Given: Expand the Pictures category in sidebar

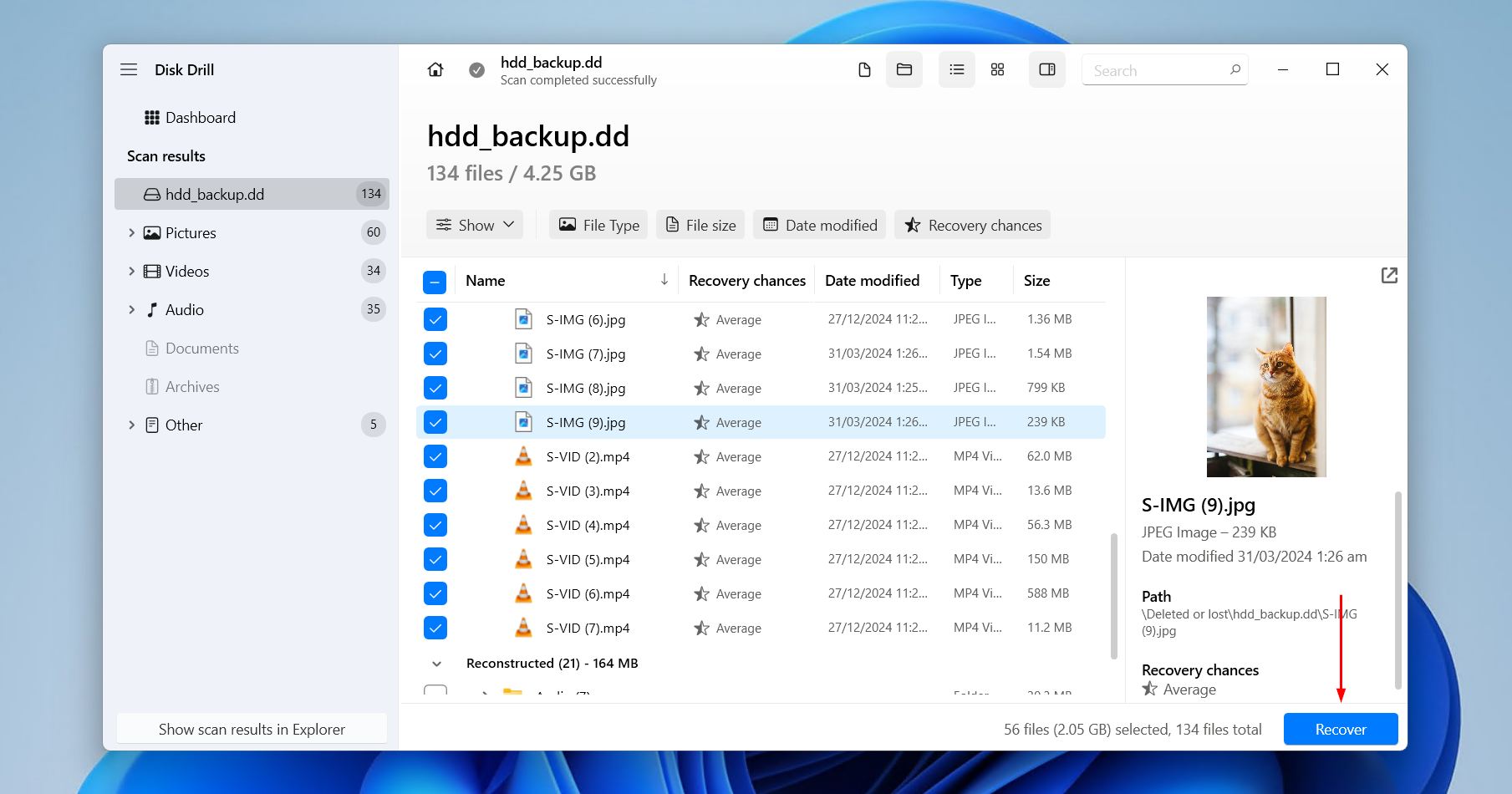Looking at the screenshot, I should point(131,232).
